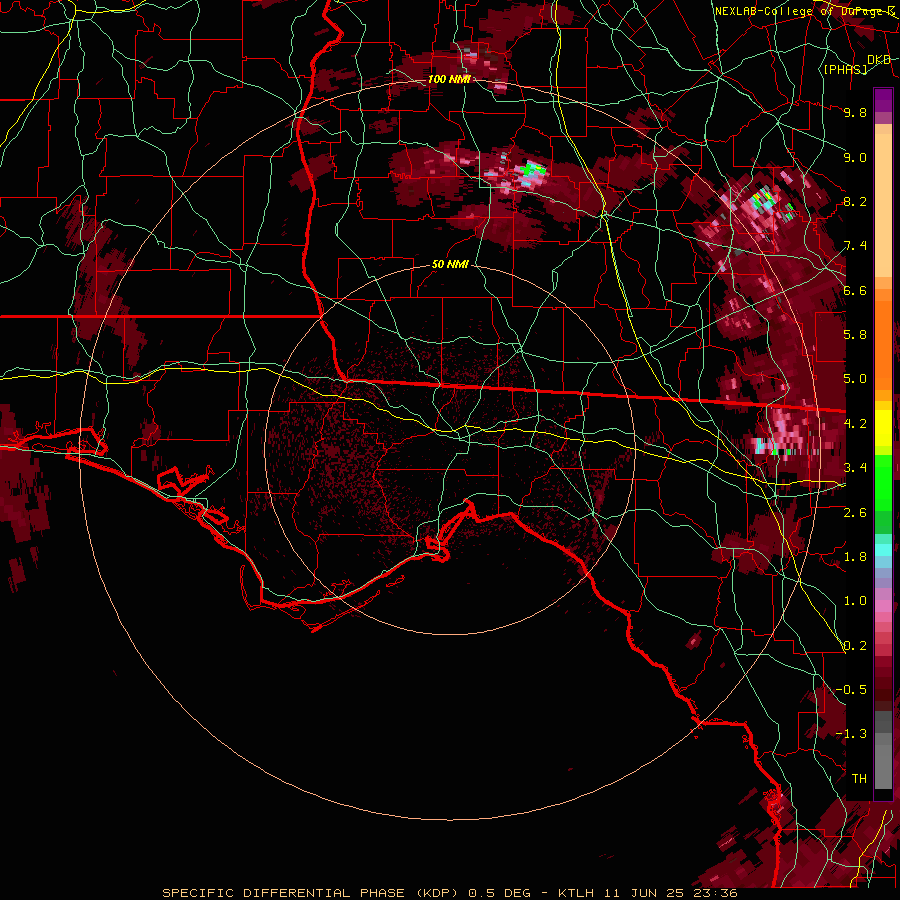The height and width of the screenshot is (900, 900).
Task: Click the TH label at the scale bottom
Action: point(859,779)
